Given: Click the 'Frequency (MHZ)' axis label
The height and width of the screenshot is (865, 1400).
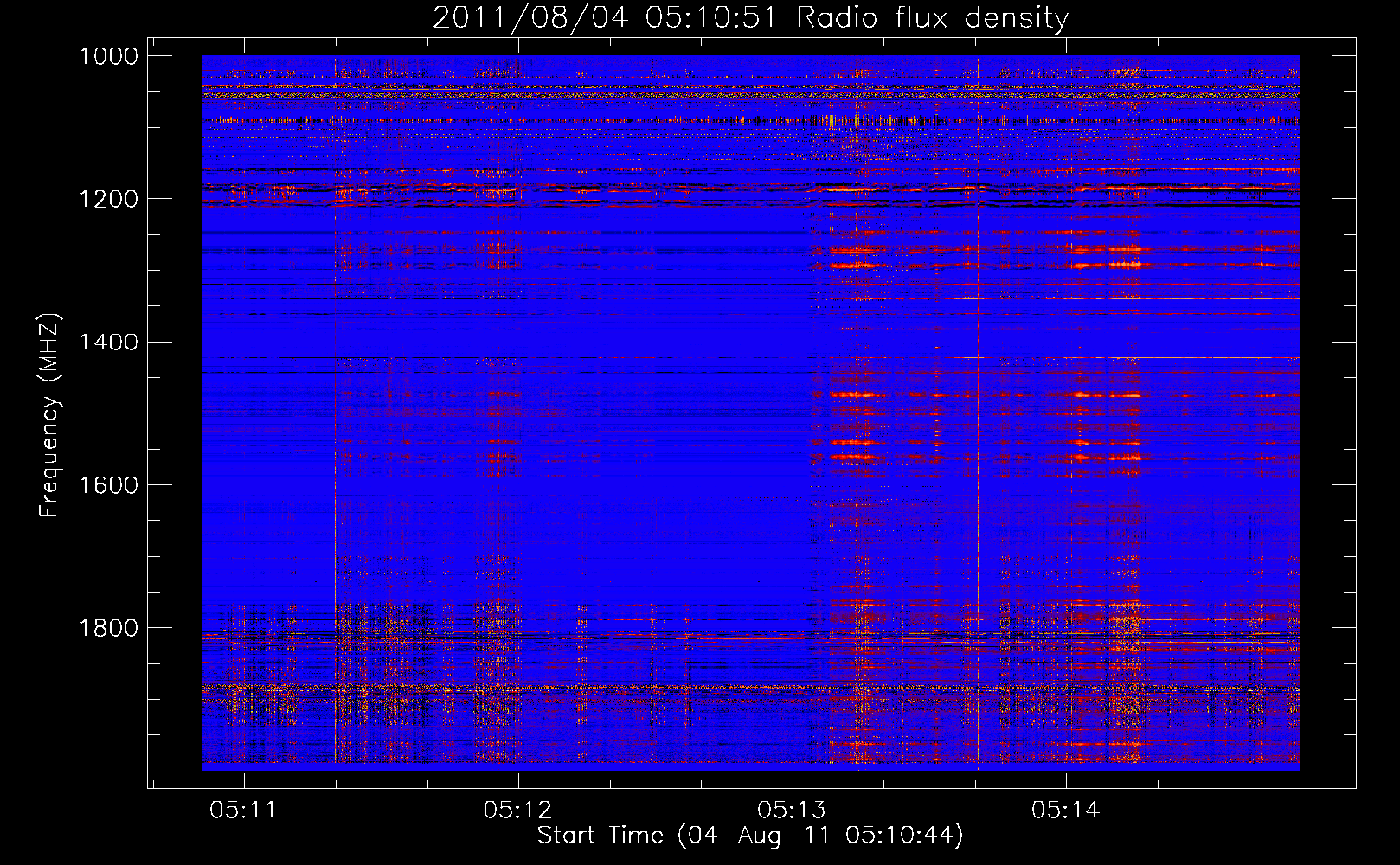Looking at the screenshot, I should tap(49, 415).
